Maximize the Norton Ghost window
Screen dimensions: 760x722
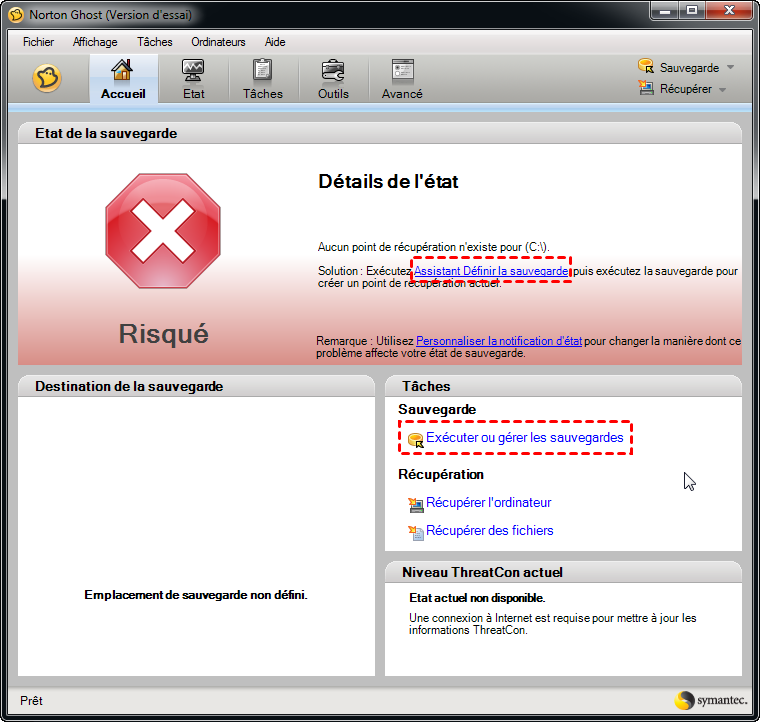(692, 11)
